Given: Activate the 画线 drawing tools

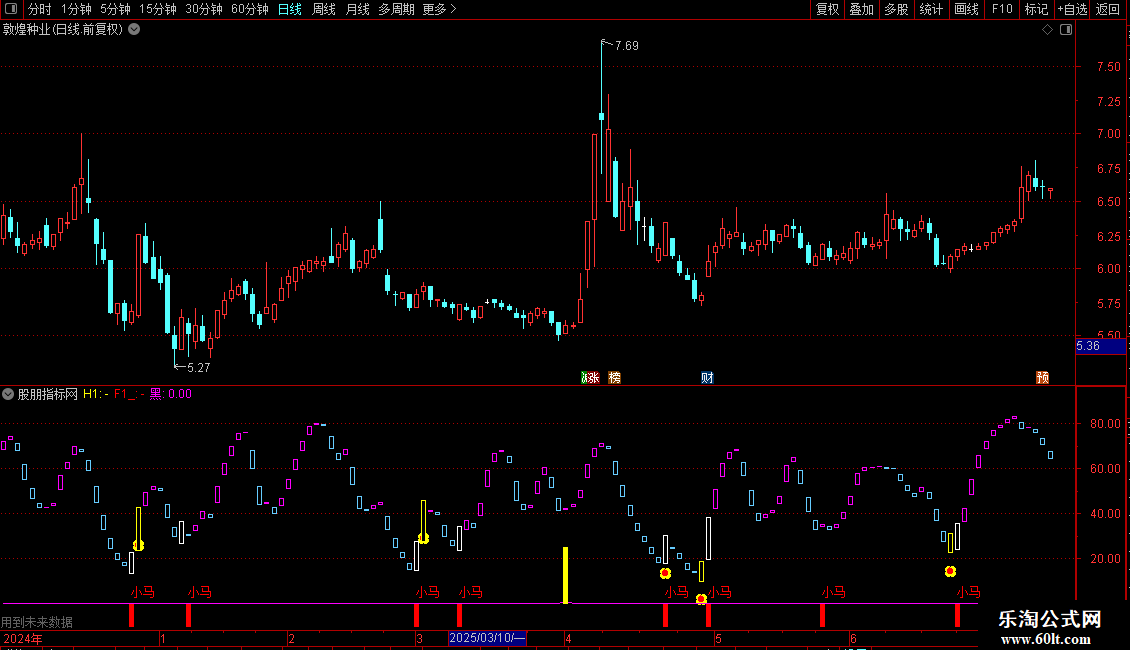Looking at the screenshot, I should click(x=966, y=9).
